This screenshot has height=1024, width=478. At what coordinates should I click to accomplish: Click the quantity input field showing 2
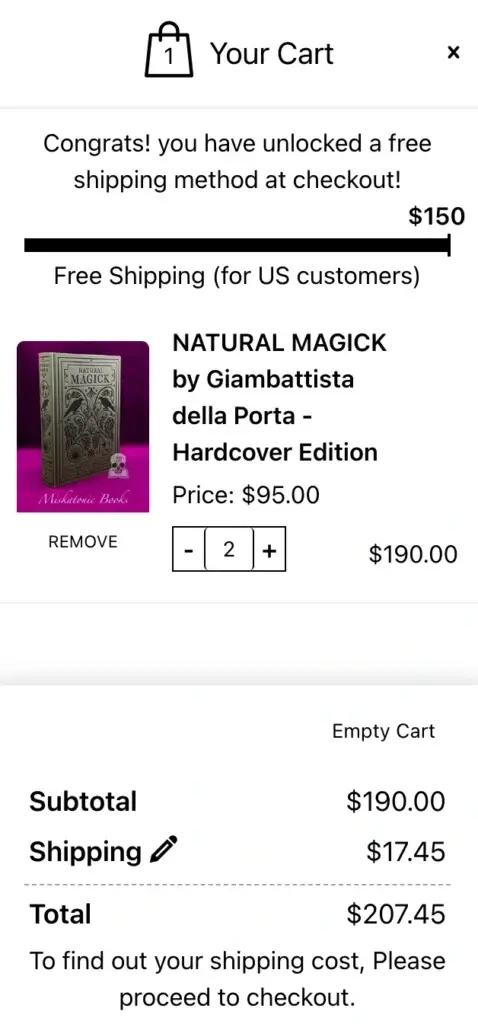(x=229, y=549)
